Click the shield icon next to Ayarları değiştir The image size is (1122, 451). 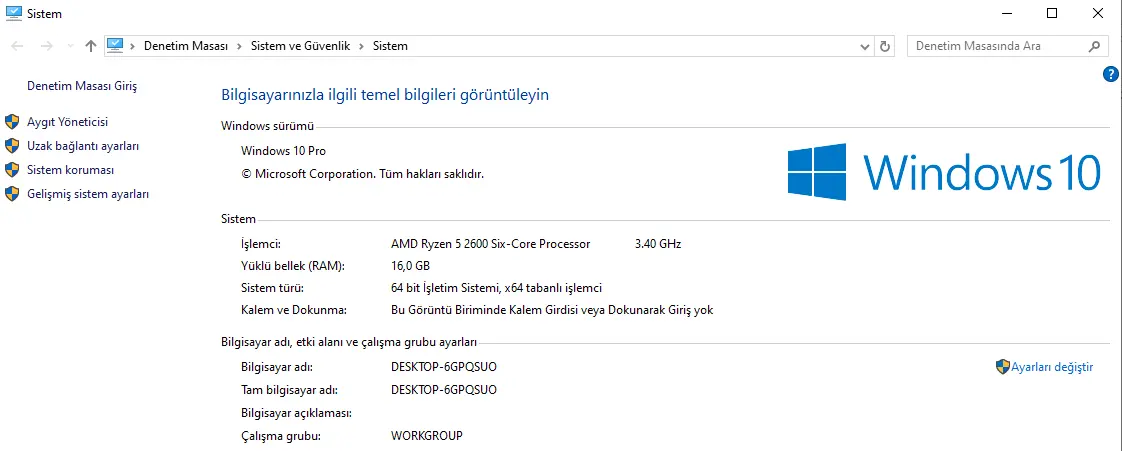pyautogui.click(x=1003, y=367)
